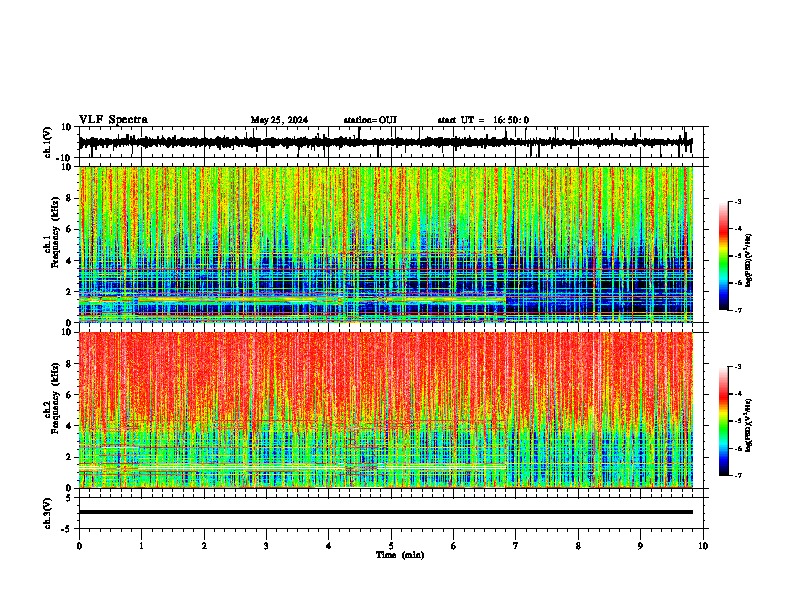792x612 pixels.
Task: Click the time axis tick label "8"
Action: (x=578, y=546)
